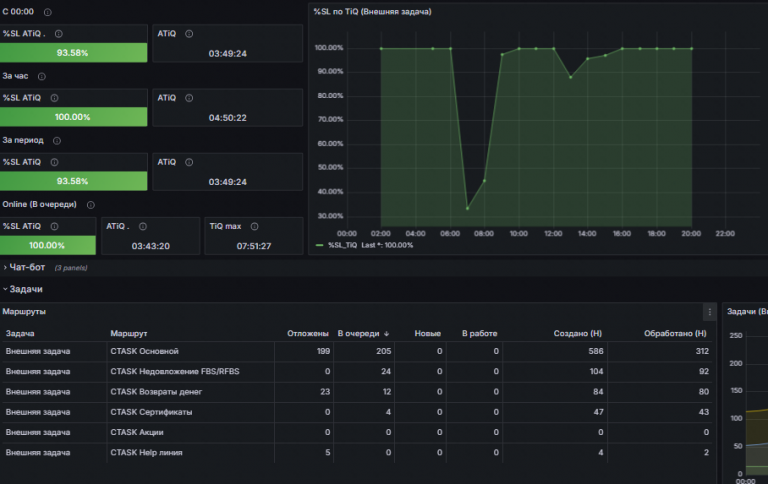Sort table by 'Создано (Н)' column header
The image size is (768, 484).
click(x=577, y=334)
